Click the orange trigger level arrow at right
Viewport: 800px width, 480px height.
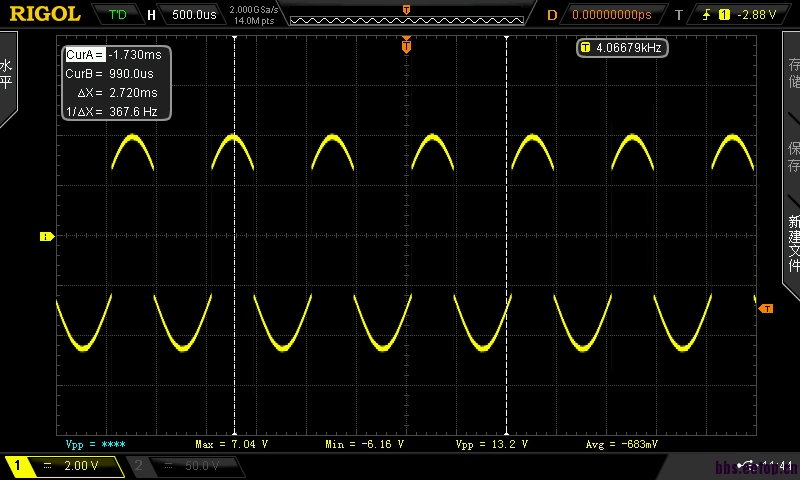766,309
